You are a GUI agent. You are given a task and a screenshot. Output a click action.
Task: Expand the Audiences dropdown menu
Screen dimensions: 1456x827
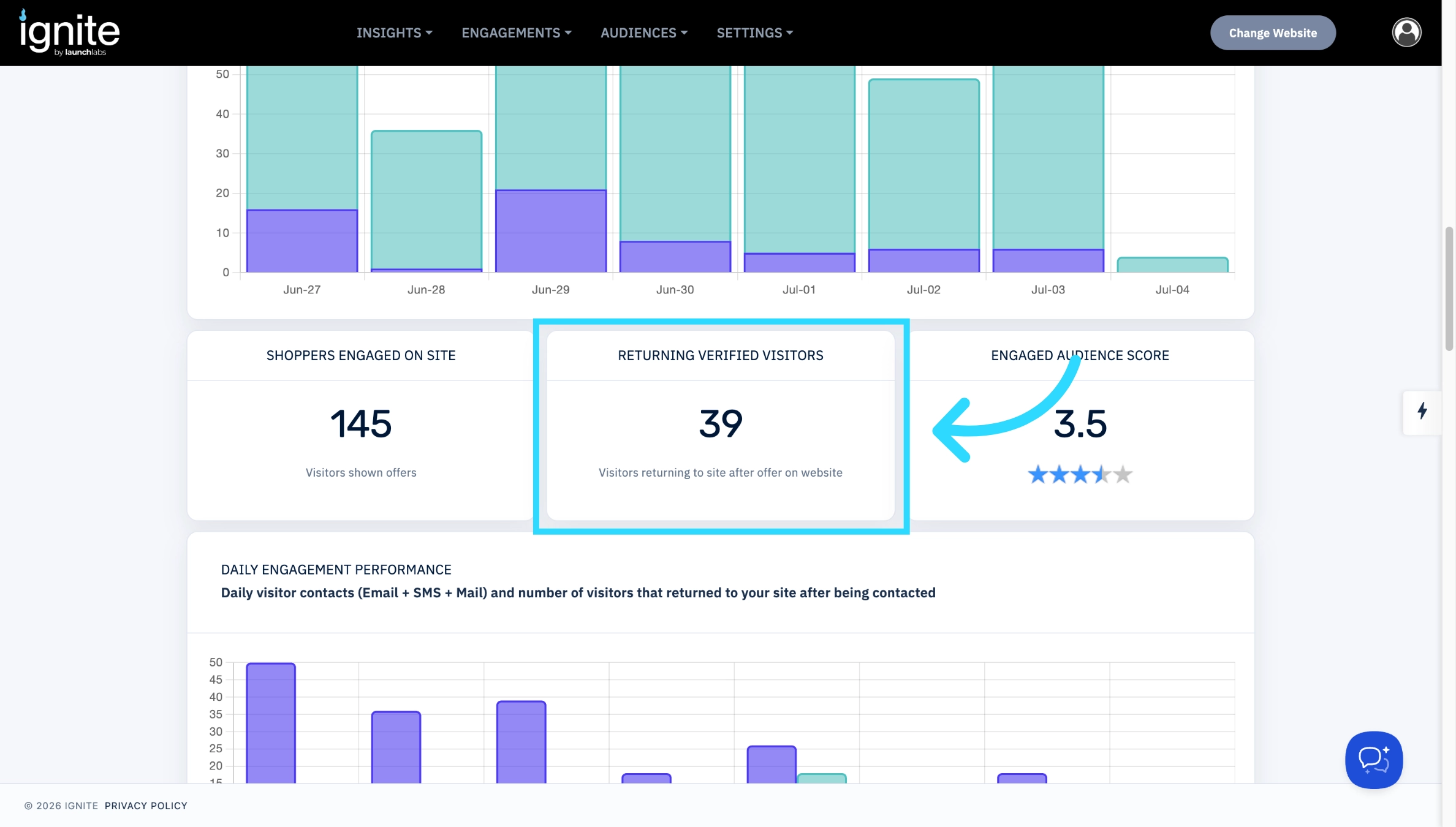tap(644, 33)
